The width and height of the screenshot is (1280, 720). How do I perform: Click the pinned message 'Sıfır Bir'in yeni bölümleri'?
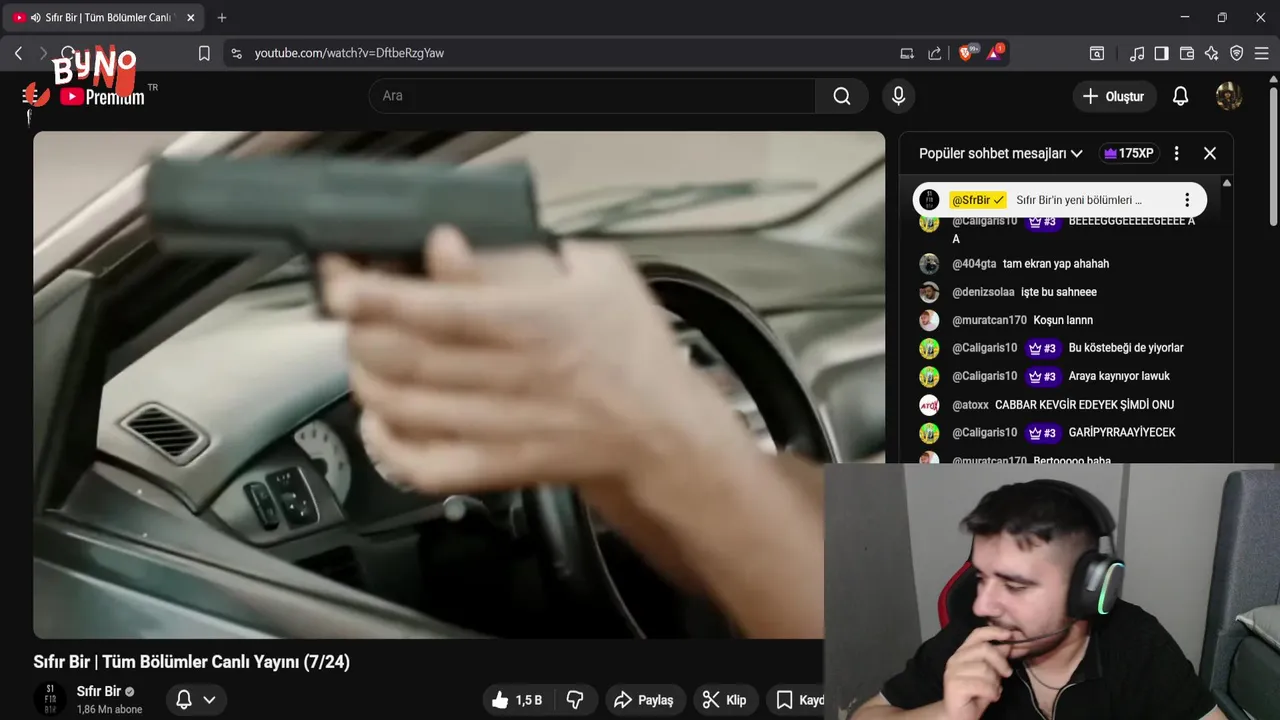tap(1079, 200)
